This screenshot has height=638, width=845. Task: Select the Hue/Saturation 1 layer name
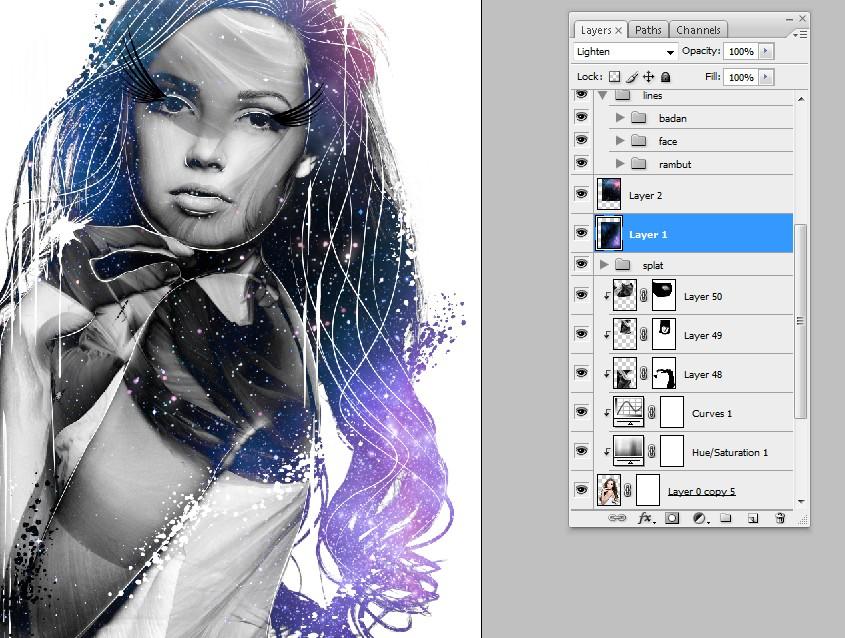click(730, 452)
